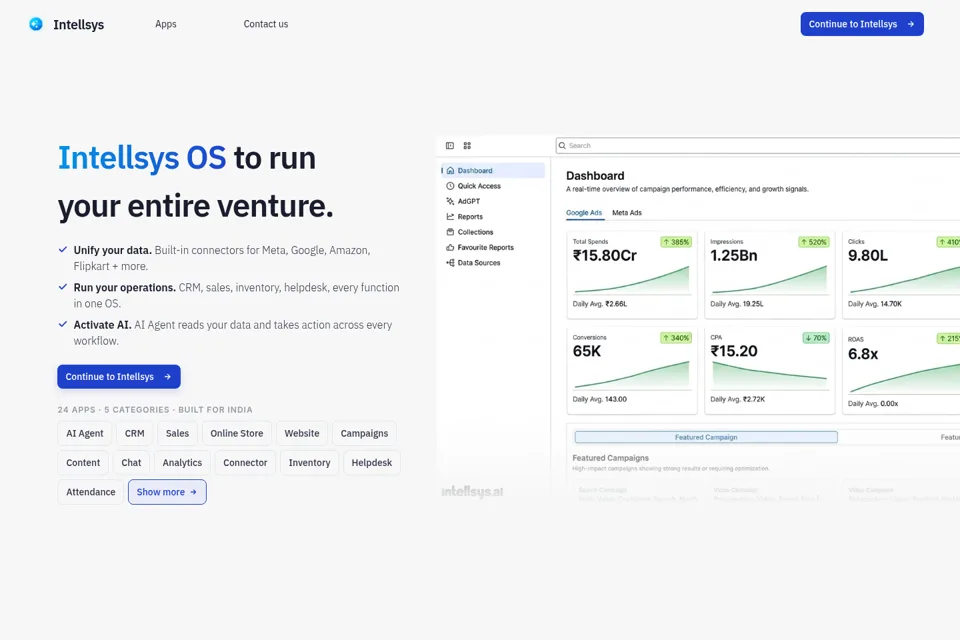This screenshot has height=640, width=960.
Task: Open AdGPT in the sidebar
Action: [x=468, y=201]
